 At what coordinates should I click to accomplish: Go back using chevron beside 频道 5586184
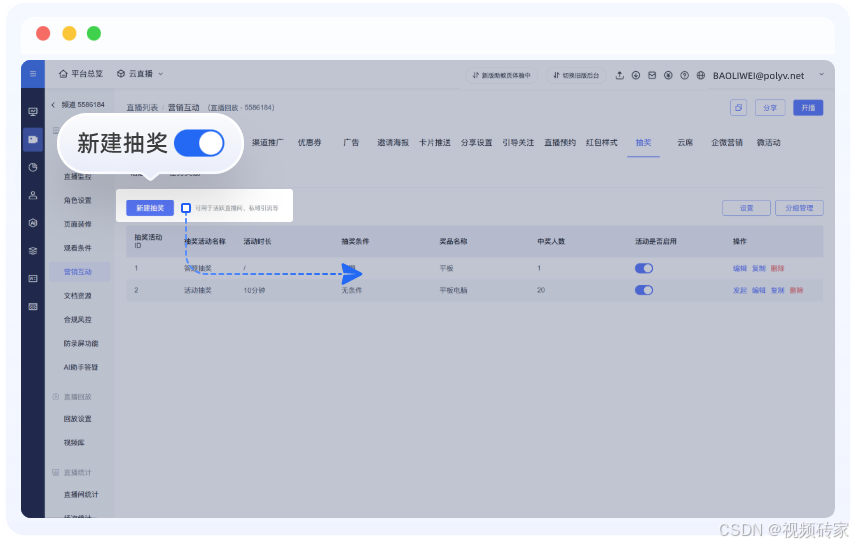click(53, 104)
